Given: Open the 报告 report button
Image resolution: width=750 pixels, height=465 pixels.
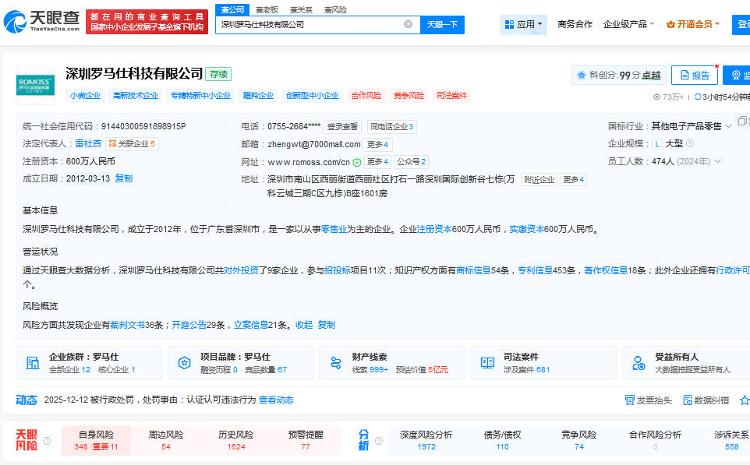Looking at the screenshot, I should (x=694, y=75).
